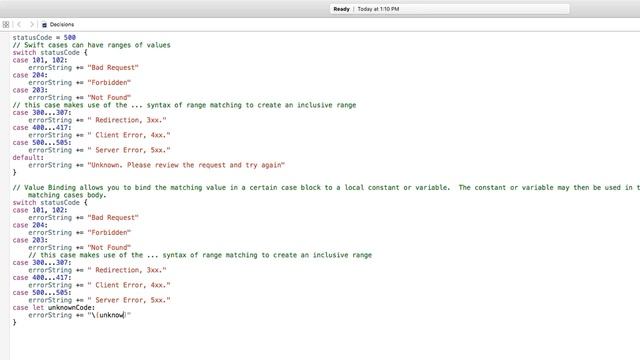This screenshot has height=360, width=640.
Task: Click the second 'switch statusCode {' line
Action: [x=50, y=203]
